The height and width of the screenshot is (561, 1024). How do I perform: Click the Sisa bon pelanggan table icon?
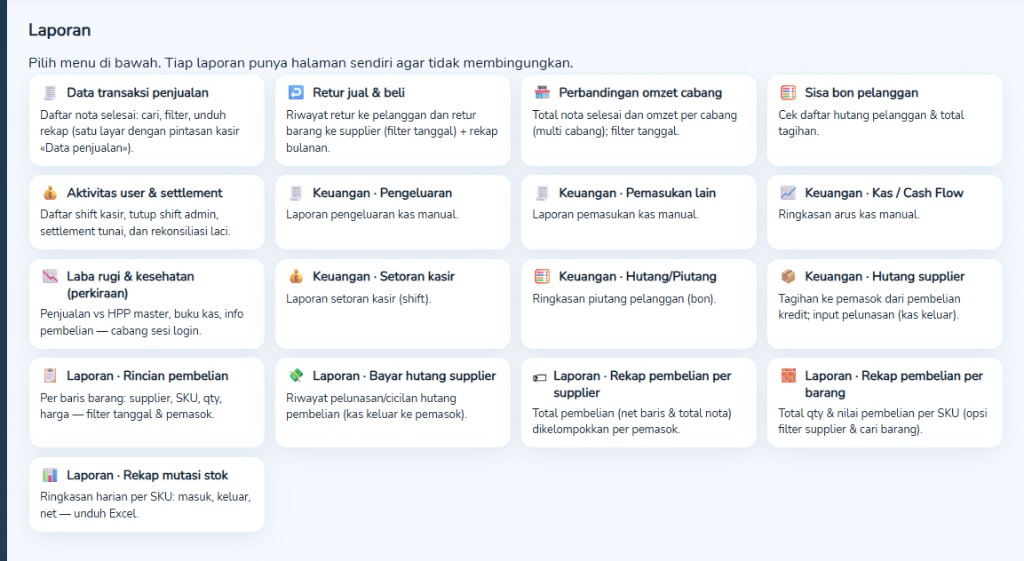tap(788, 93)
